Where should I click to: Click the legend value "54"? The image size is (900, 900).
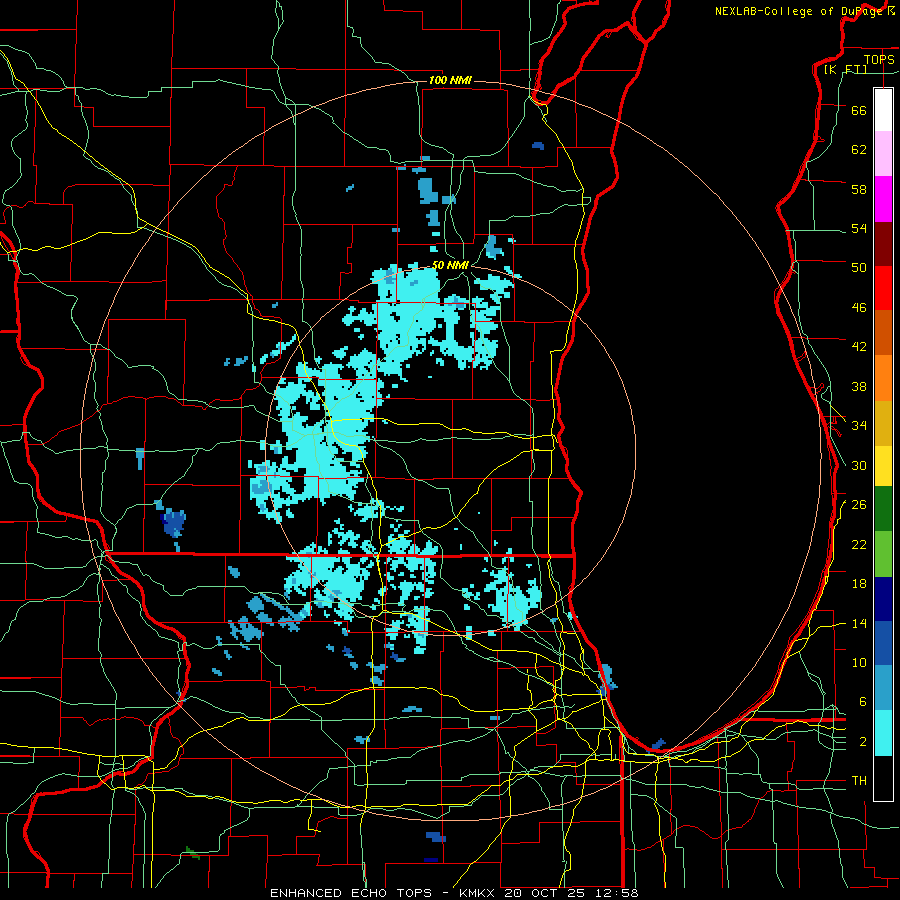[x=859, y=229]
